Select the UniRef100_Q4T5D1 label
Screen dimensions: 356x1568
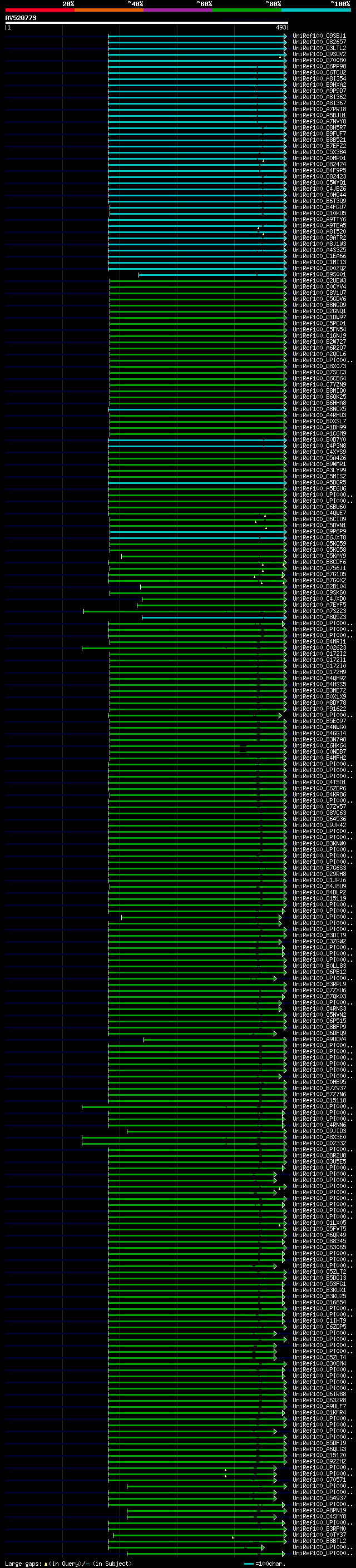[x=319, y=782]
